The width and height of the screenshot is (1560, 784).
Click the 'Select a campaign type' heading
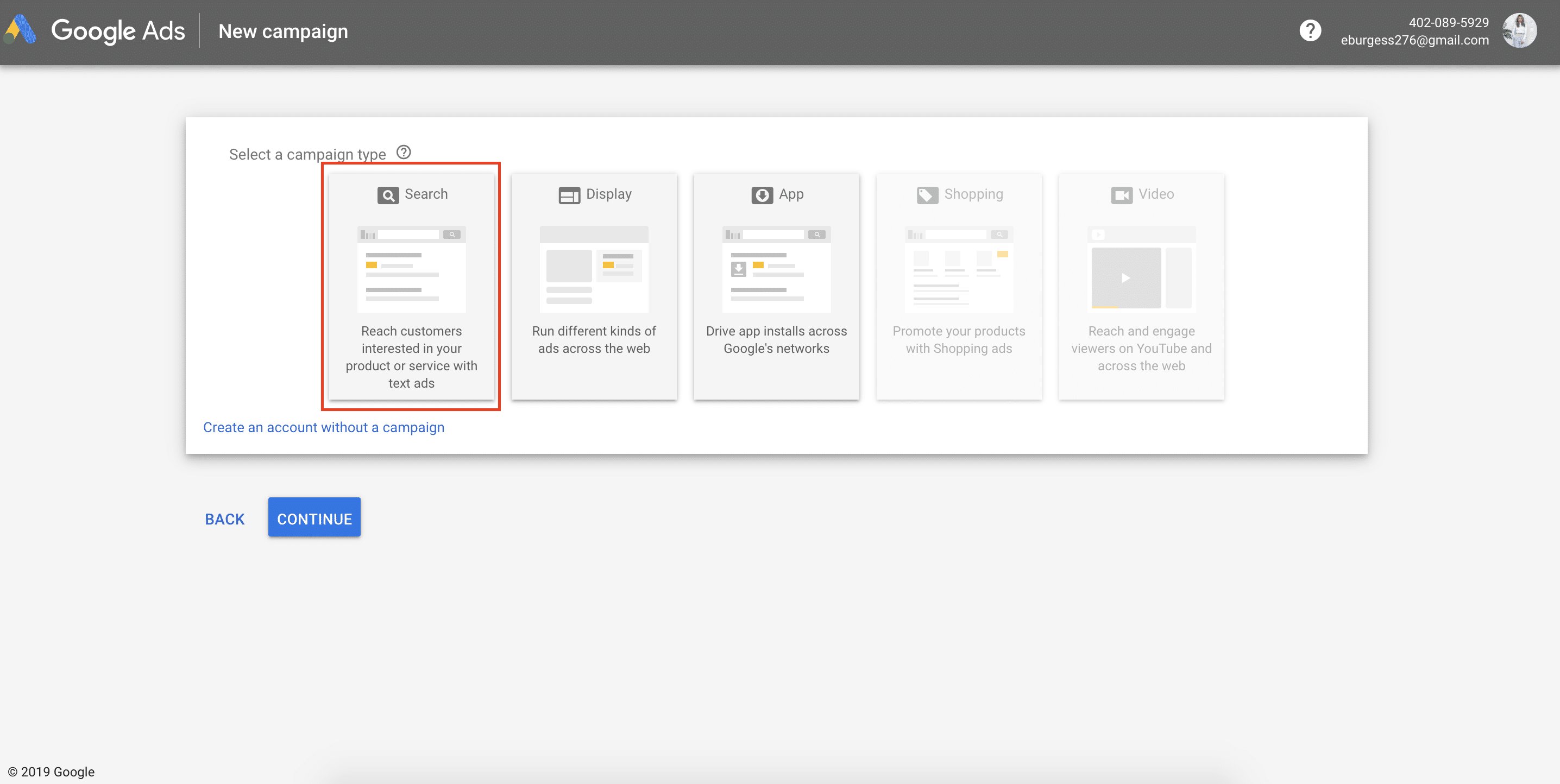pyautogui.click(x=307, y=154)
